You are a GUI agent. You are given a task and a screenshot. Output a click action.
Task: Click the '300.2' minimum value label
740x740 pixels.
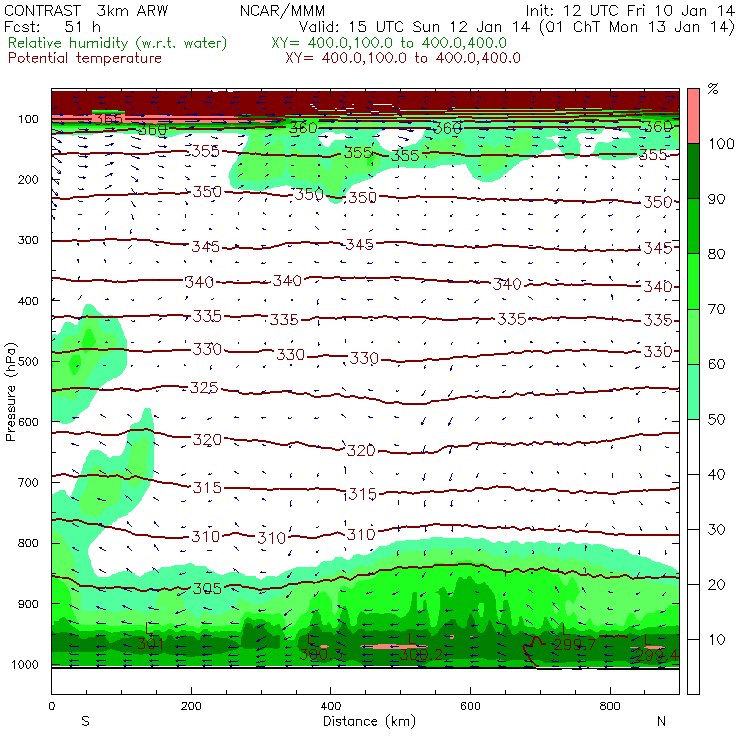[421, 654]
